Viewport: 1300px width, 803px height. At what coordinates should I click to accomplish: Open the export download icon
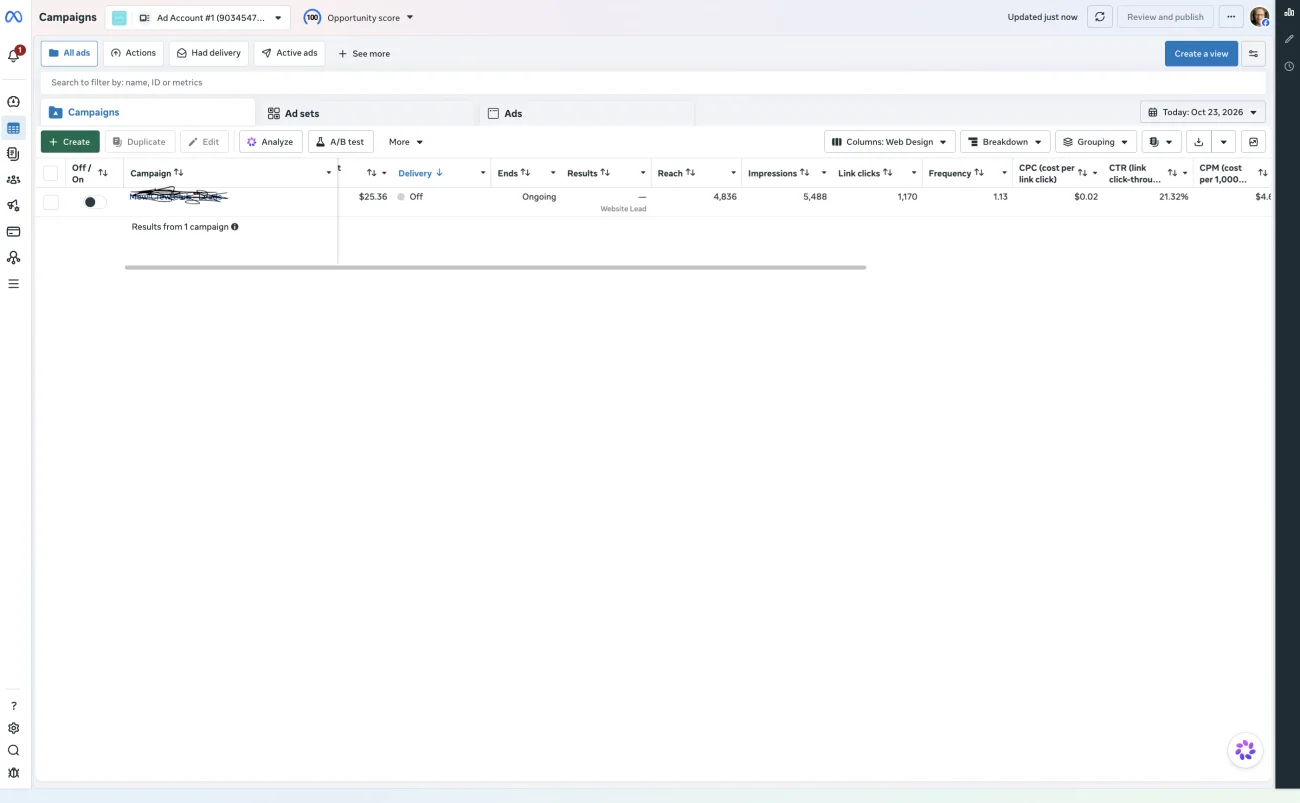click(x=1199, y=142)
